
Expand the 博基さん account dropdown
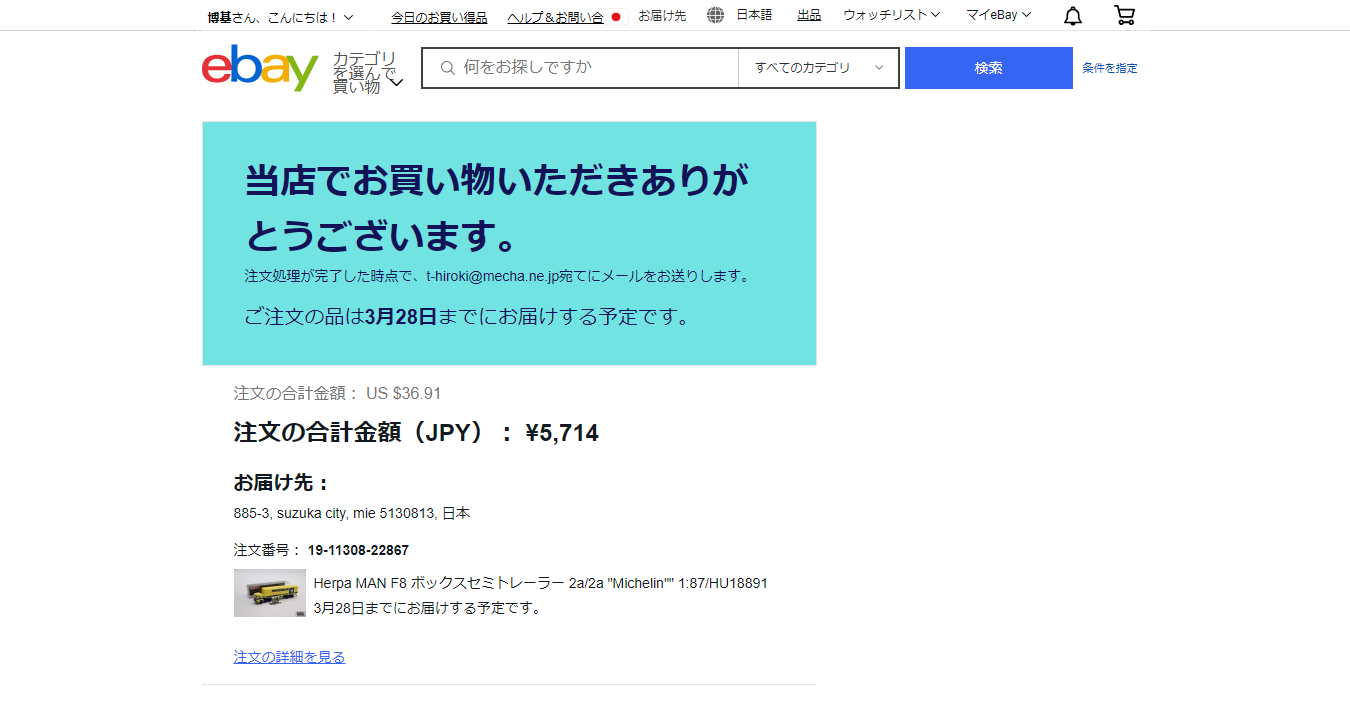click(280, 17)
